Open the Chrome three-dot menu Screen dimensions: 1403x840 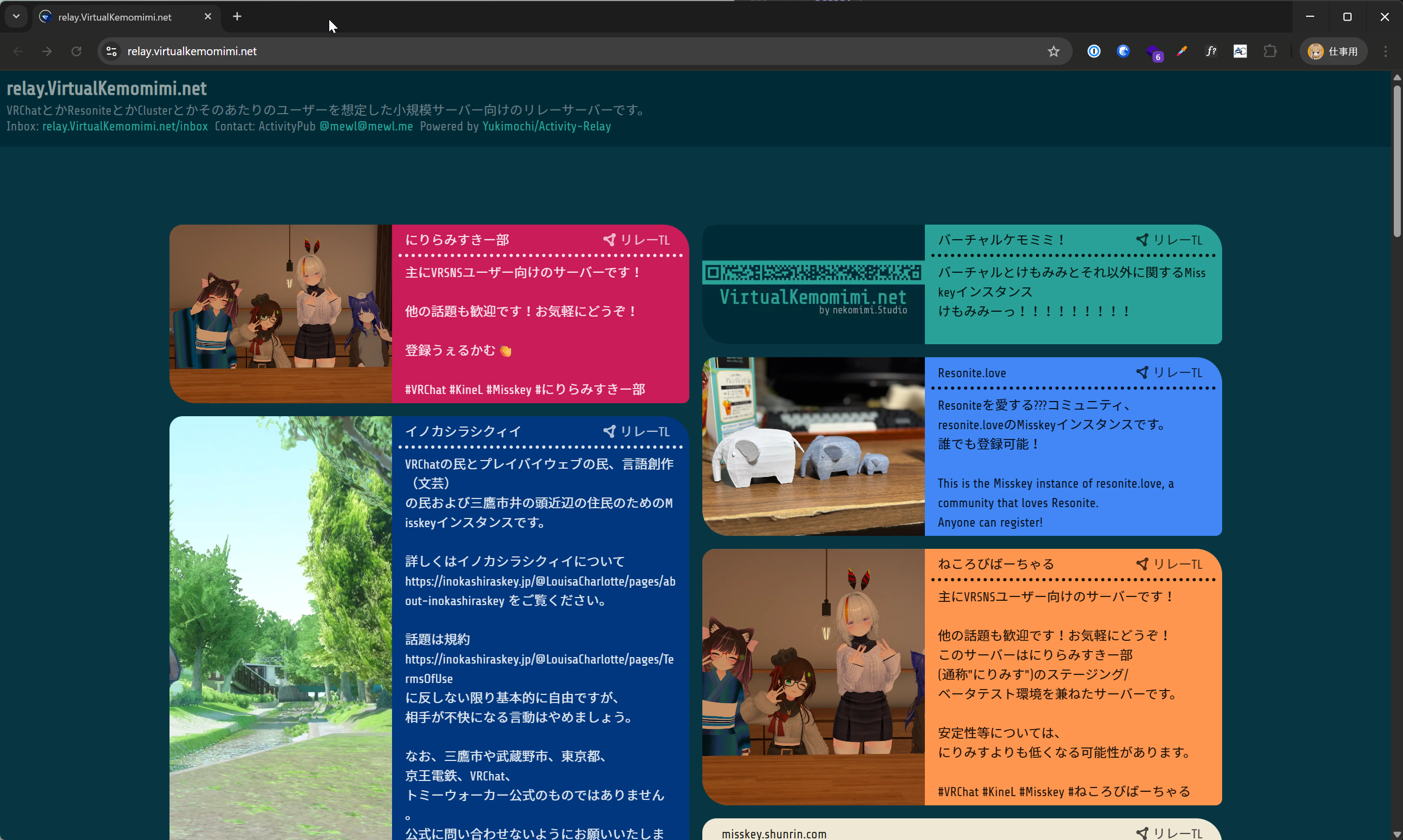[1386, 51]
